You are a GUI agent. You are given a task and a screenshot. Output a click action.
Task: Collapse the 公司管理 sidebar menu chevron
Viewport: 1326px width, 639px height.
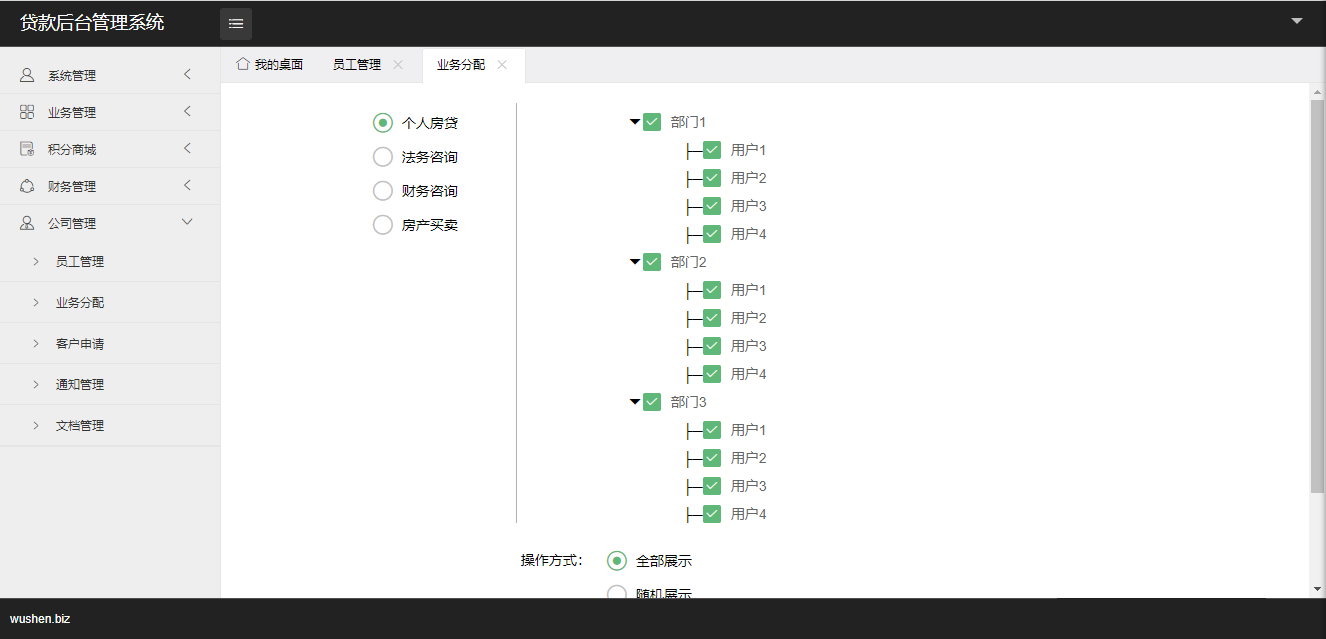[x=187, y=222]
